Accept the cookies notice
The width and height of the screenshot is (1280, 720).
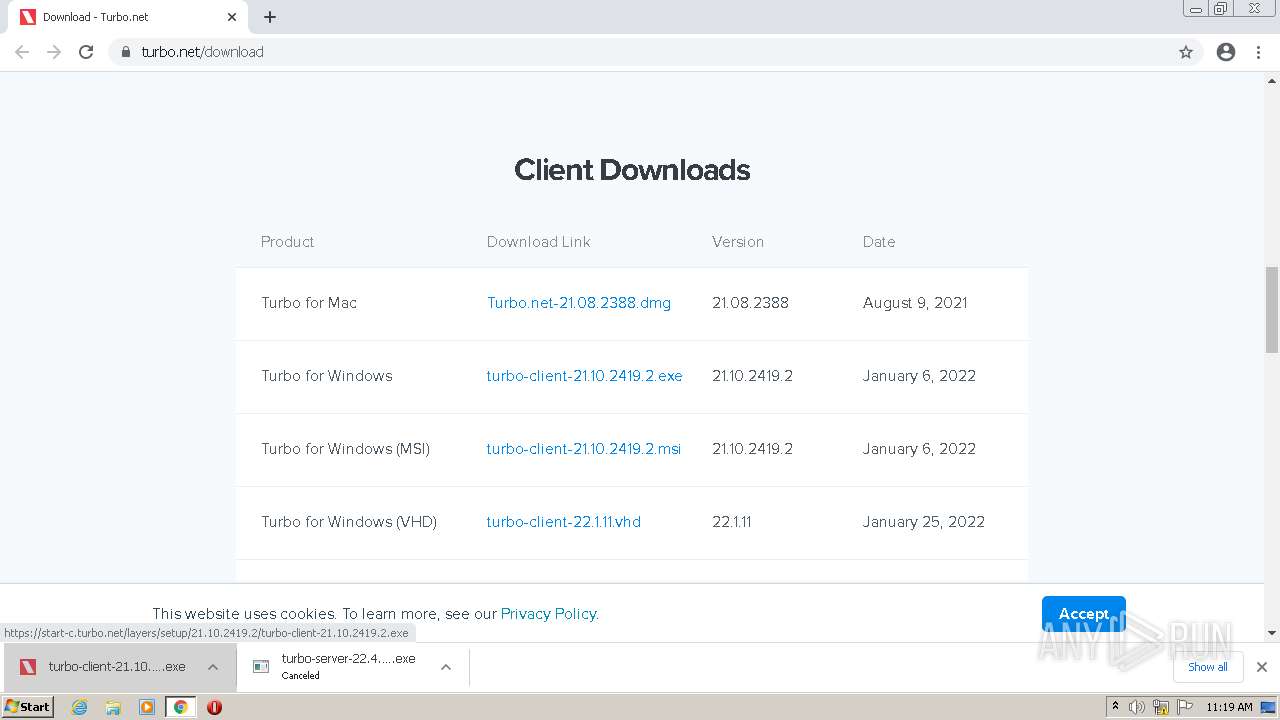(x=1084, y=614)
